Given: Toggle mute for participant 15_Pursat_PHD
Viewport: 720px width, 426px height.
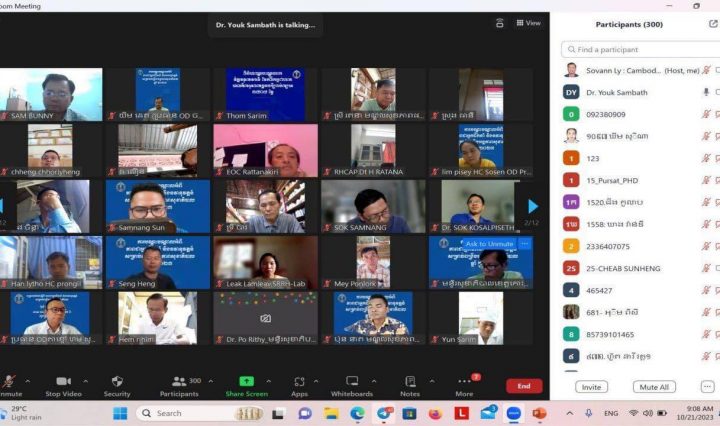Looking at the screenshot, I should click(x=707, y=180).
